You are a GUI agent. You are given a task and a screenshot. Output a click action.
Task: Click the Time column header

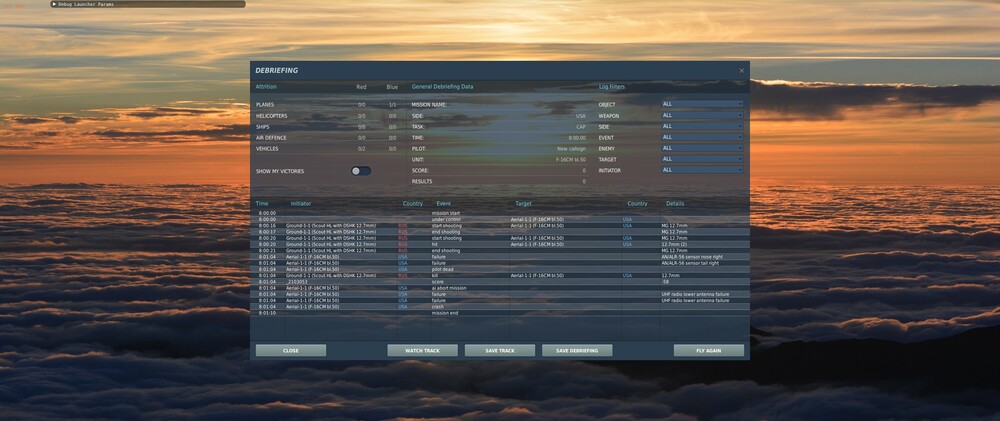click(261, 203)
